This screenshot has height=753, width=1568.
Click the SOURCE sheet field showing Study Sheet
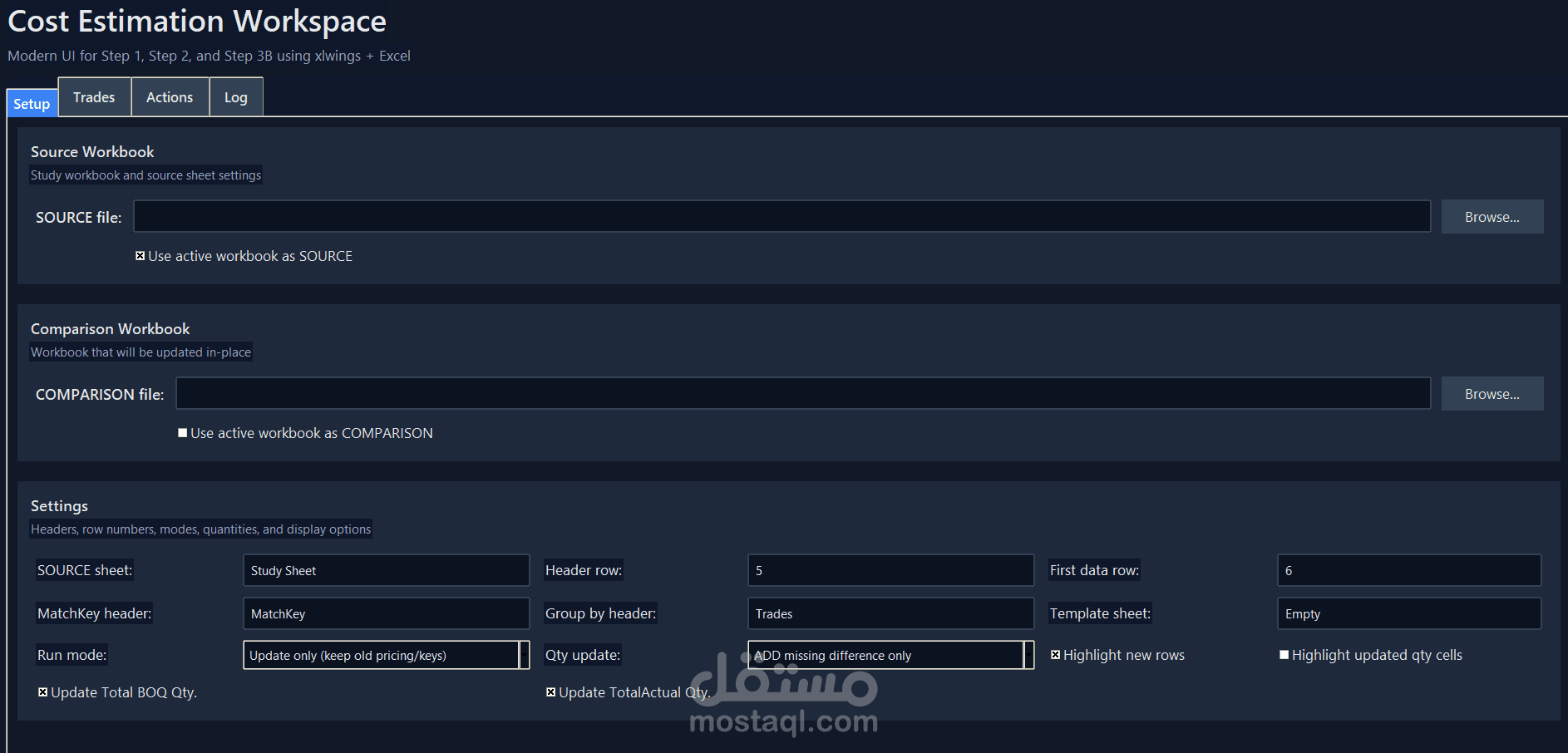tap(385, 570)
